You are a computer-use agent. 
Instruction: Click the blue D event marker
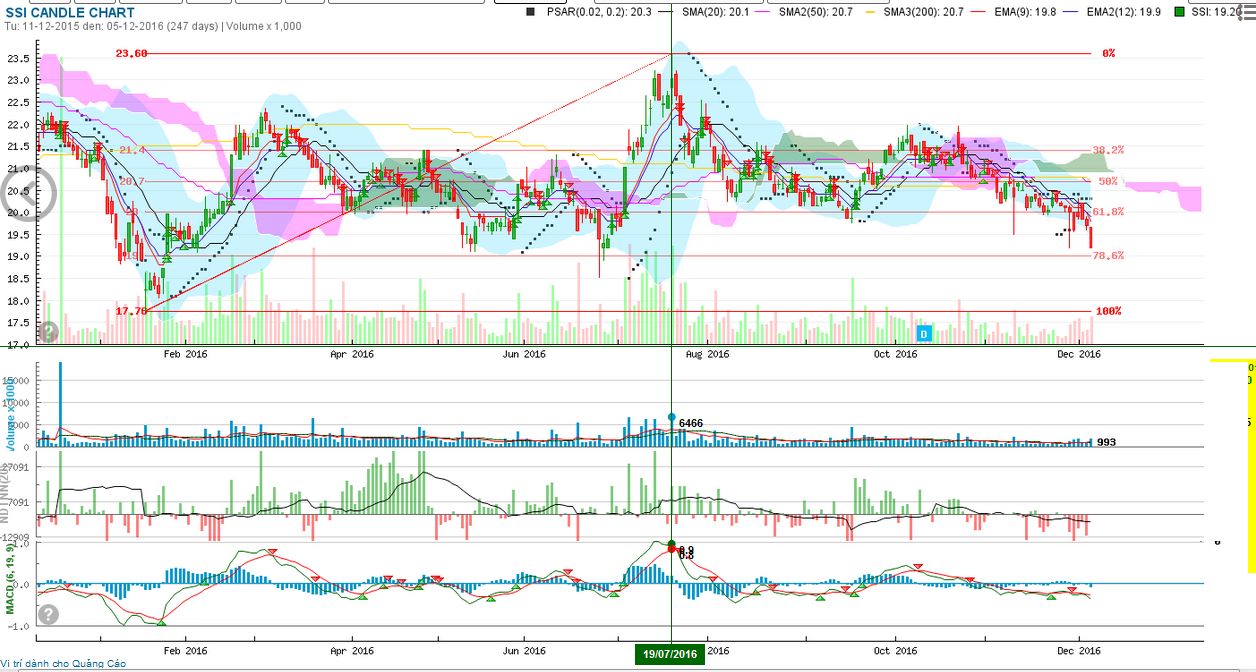pyautogui.click(x=924, y=332)
